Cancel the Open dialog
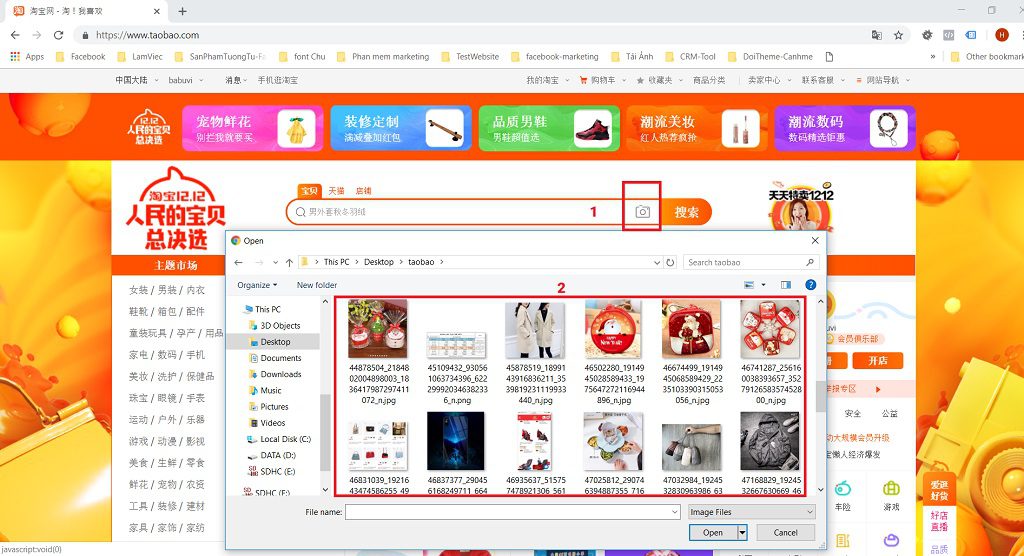The image size is (1024, 556). (x=786, y=532)
